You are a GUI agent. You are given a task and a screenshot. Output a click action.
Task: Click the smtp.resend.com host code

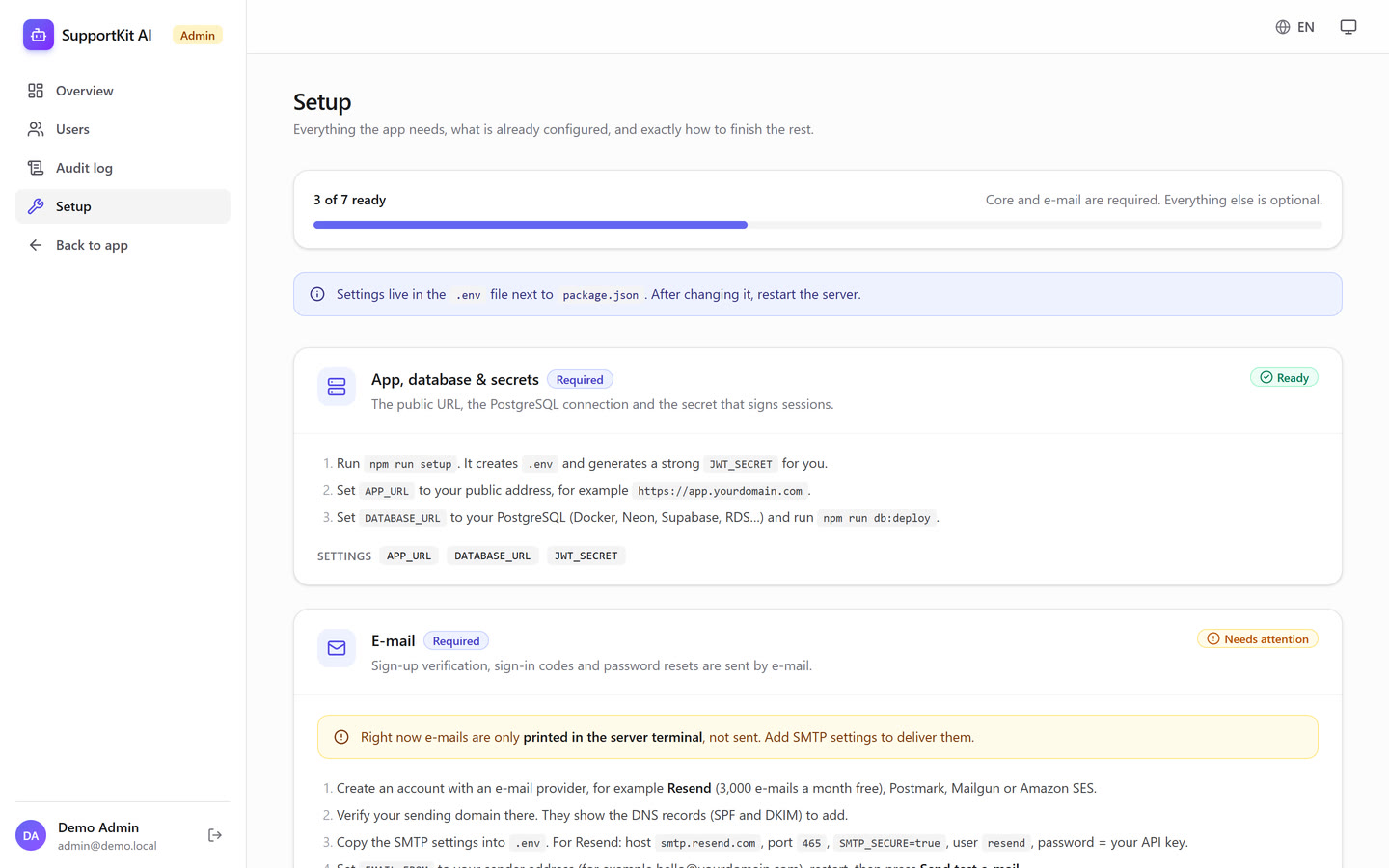pyautogui.click(x=708, y=843)
